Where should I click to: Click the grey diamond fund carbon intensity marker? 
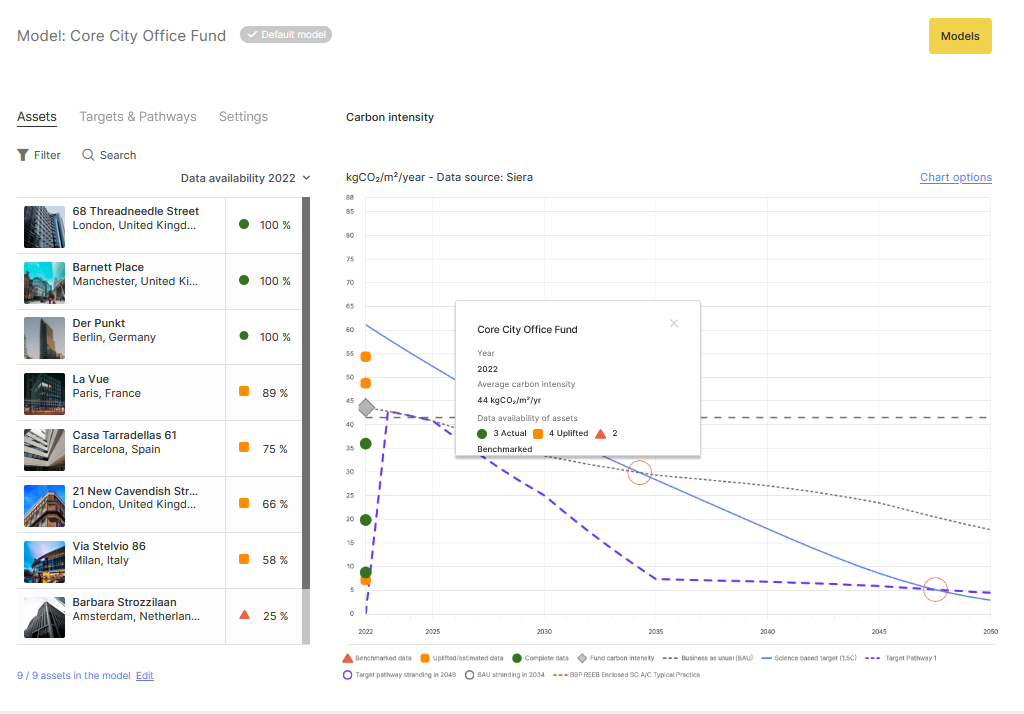366,407
